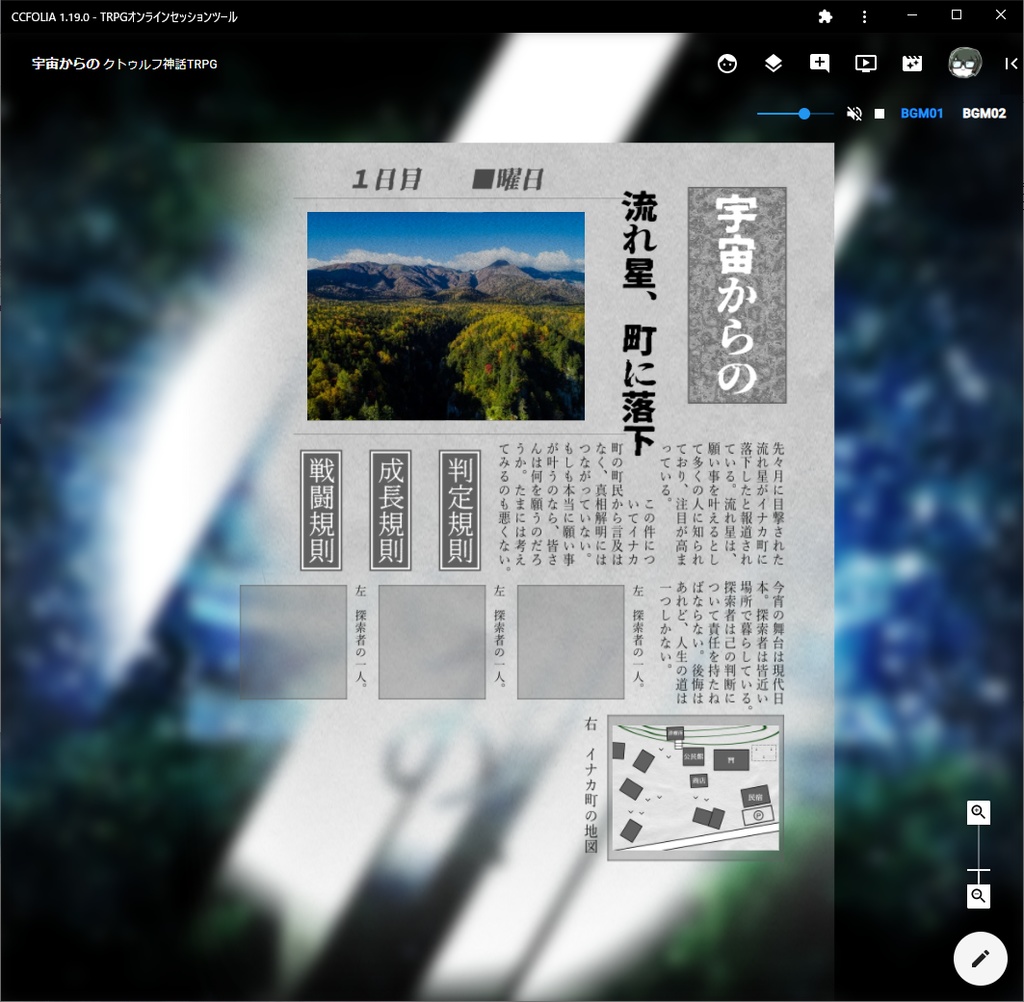This screenshot has height=1002, width=1024.
Task: Click your user avatar in the top toolbar
Action: pyautogui.click(x=962, y=62)
